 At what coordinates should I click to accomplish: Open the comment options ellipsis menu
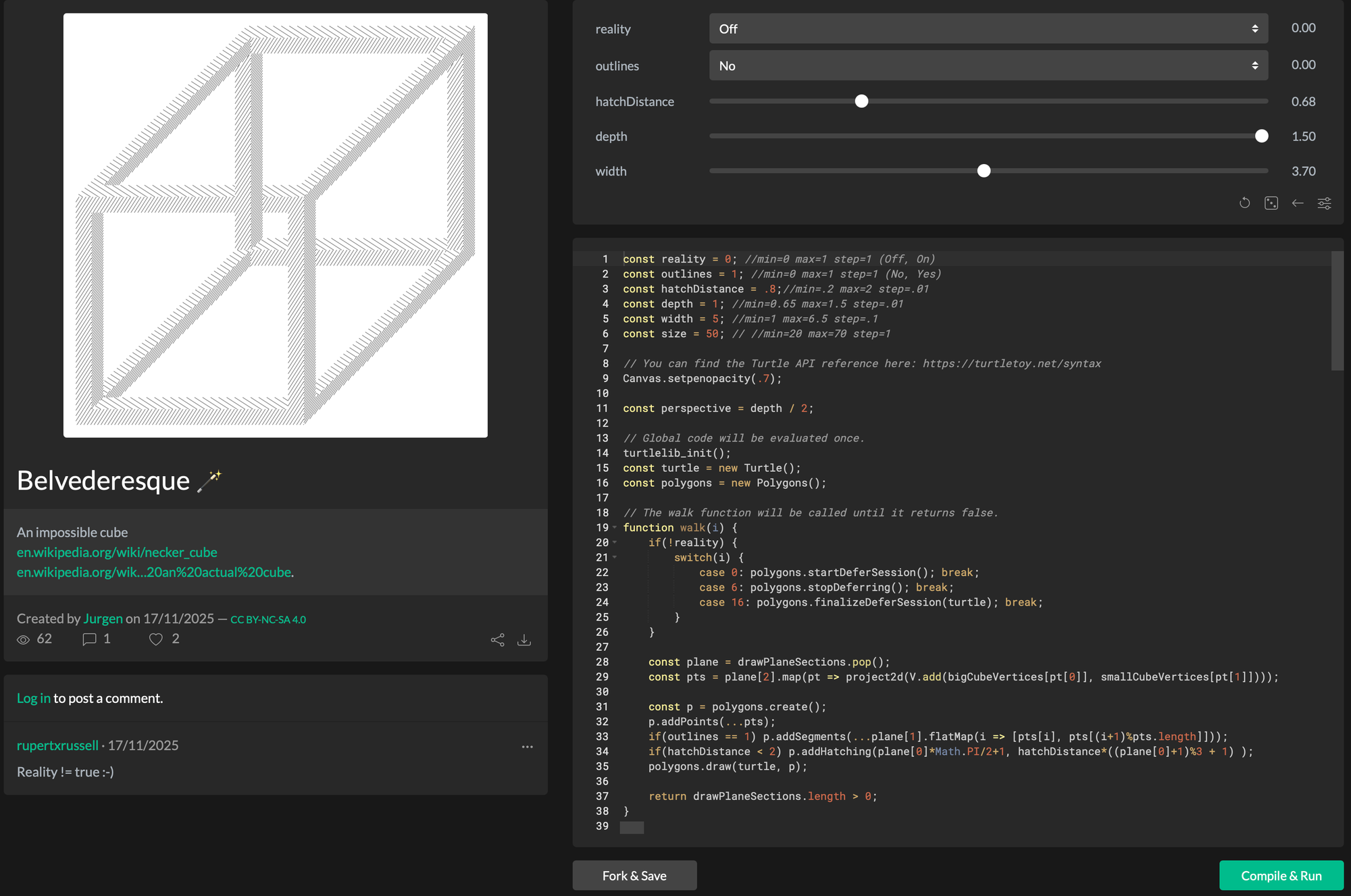tap(527, 747)
